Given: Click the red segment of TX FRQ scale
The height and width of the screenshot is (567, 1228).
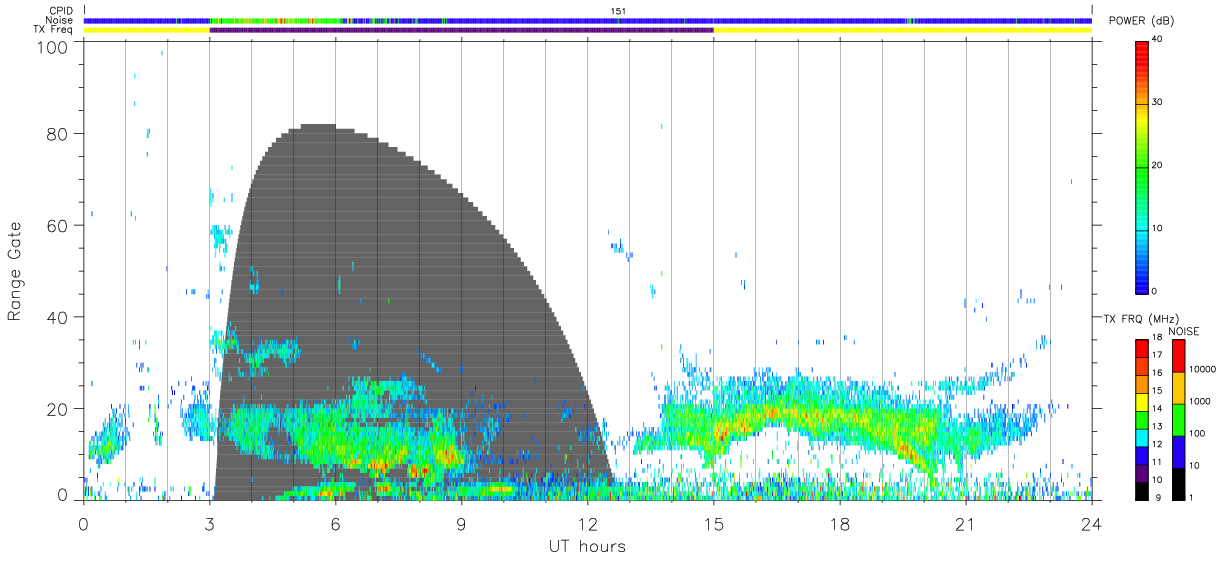Looking at the screenshot, I should pos(1141,349).
